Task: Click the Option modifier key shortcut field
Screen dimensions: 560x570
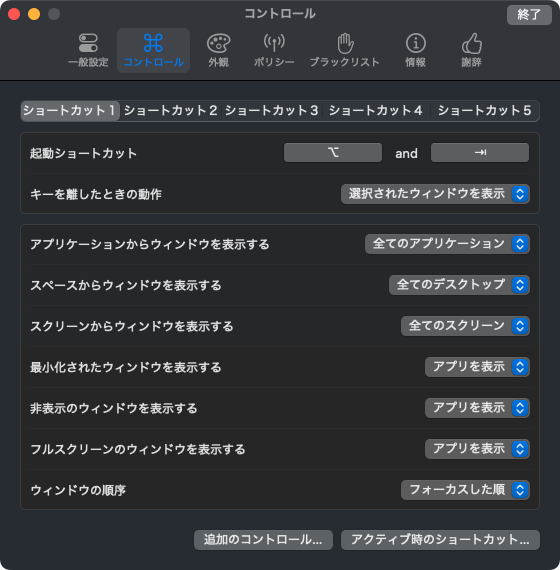Action: click(x=333, y=152)
